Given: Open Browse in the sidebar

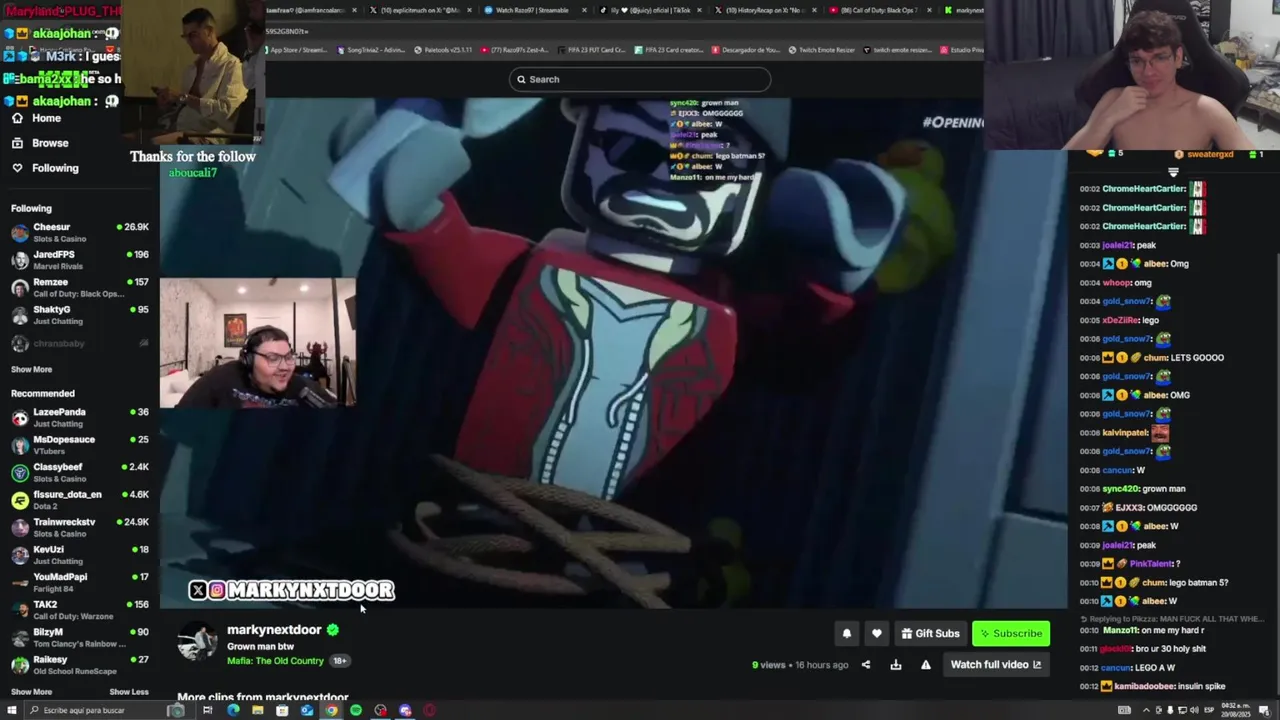Looking at the screenshot, I should click(40, 143).
